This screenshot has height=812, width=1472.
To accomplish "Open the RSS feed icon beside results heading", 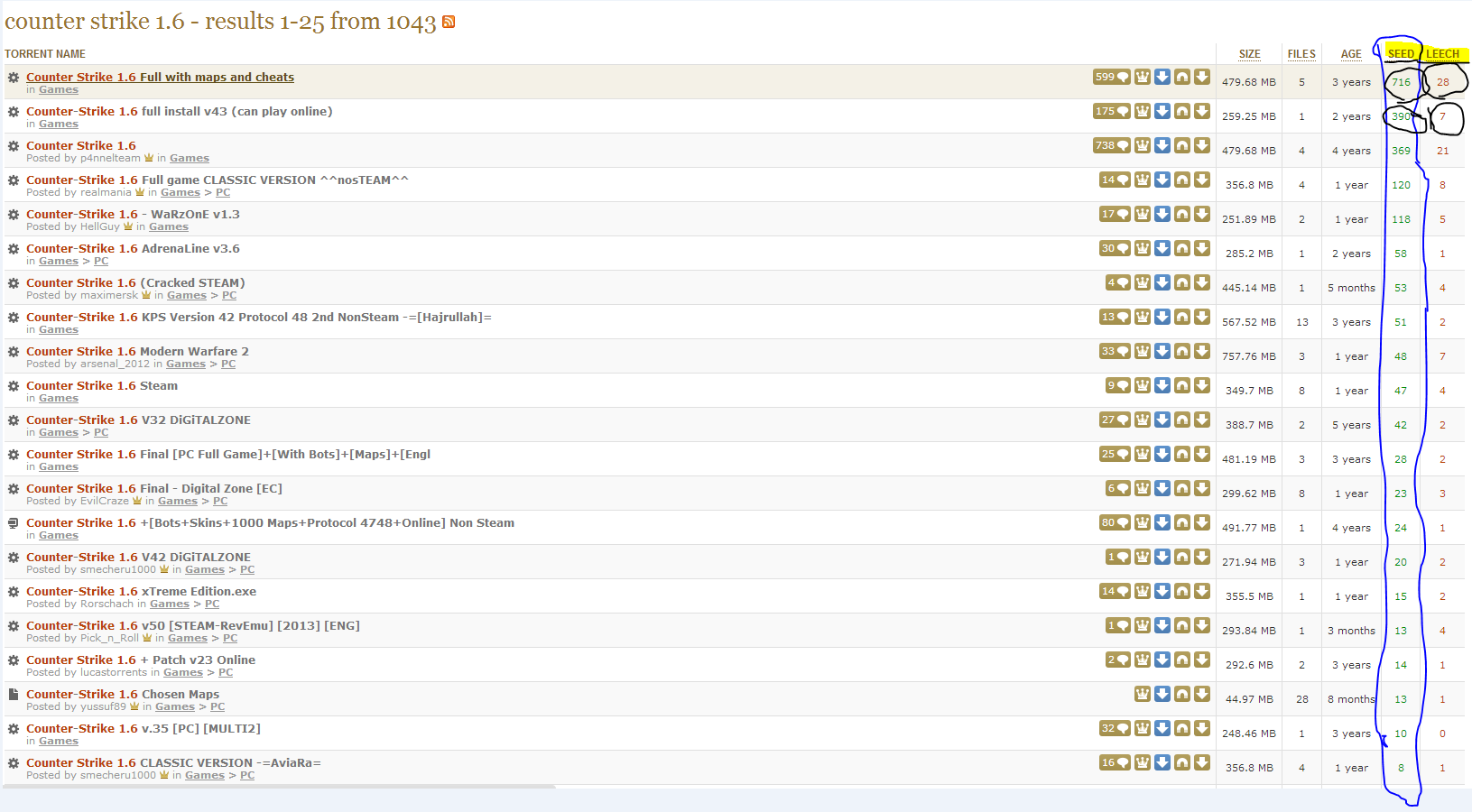I will [x=449, y=22].
